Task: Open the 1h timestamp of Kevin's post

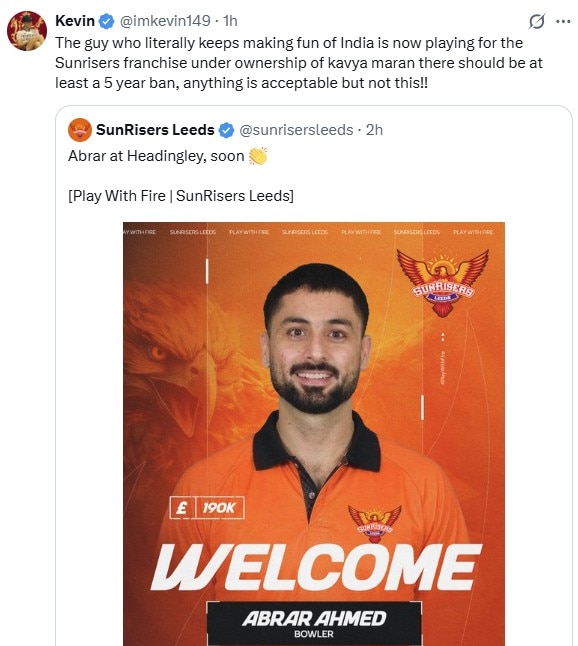Action: coord(230,21)
